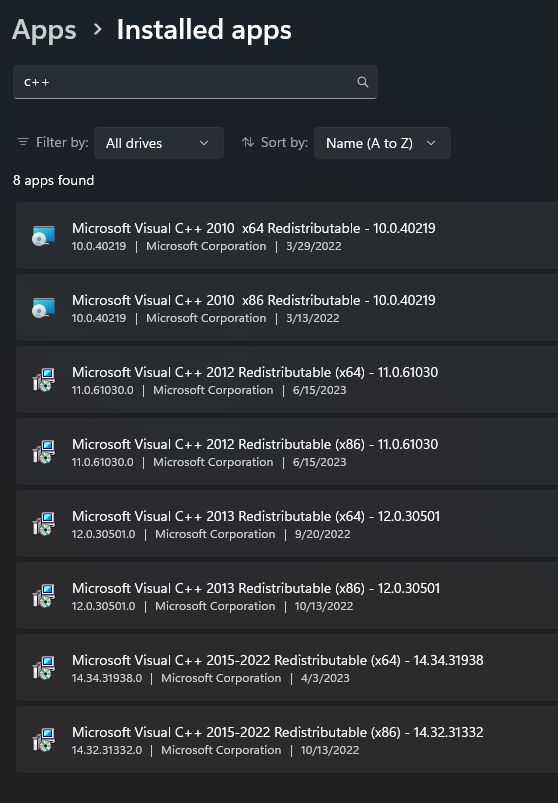The width and height of the screenshot is (558, 803).
Task: Click the 'Filter by:' label
Action: click(x=62, y=142)
